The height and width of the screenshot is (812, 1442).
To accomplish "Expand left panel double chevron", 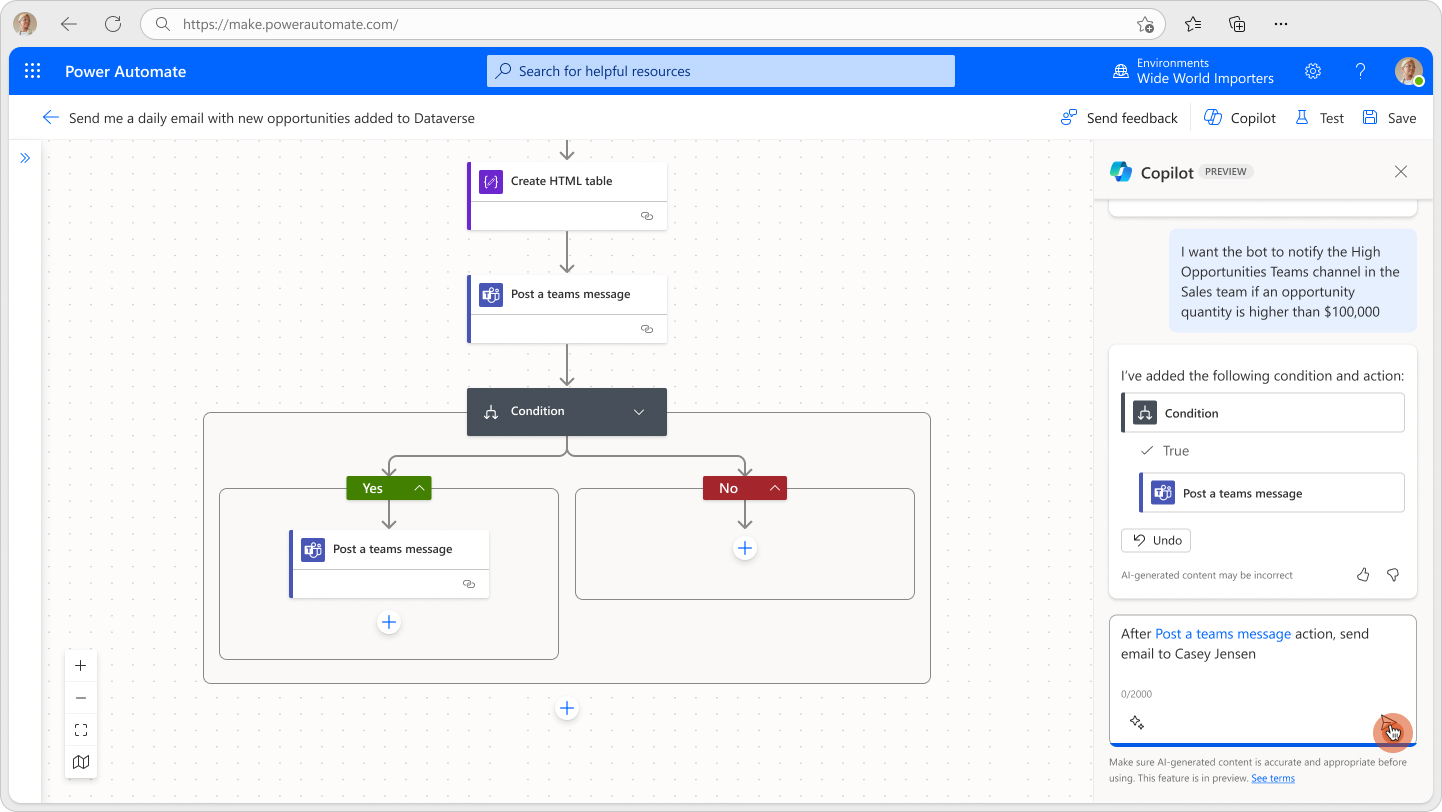I will pyautogui.click(x=25, y=158).
